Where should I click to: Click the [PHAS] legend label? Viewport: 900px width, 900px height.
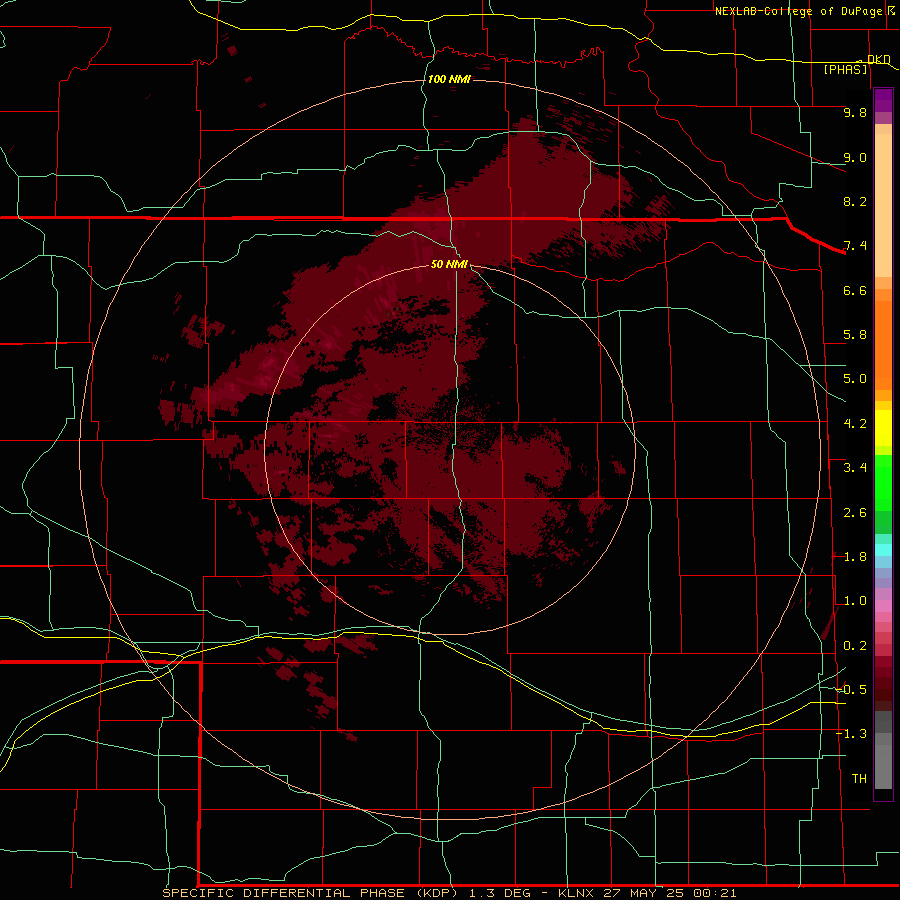(845, 70)
